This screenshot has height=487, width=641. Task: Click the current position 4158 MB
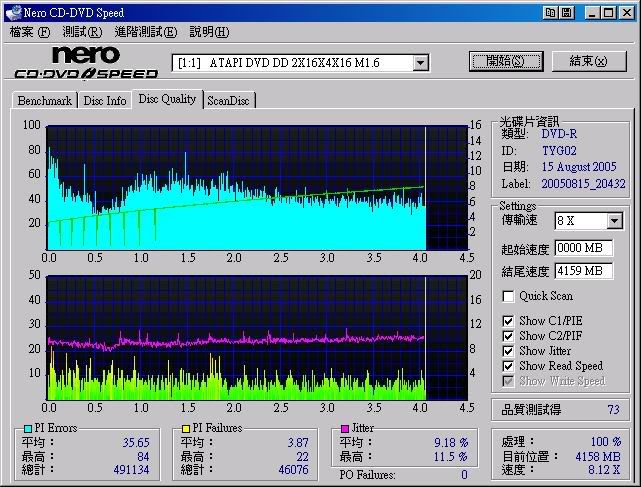click(598, 457)
